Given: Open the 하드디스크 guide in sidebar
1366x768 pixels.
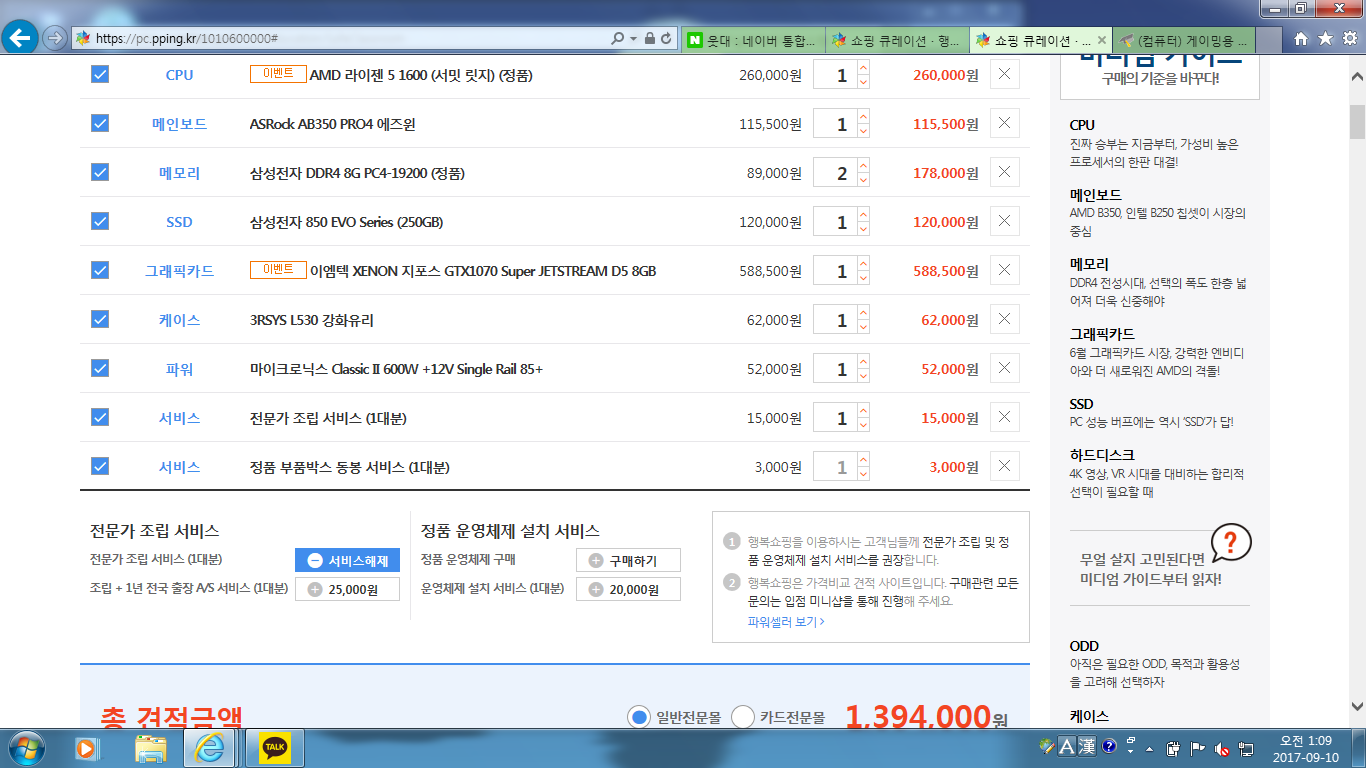Looking at the screenshot, I should click(x=1102, y=455).
